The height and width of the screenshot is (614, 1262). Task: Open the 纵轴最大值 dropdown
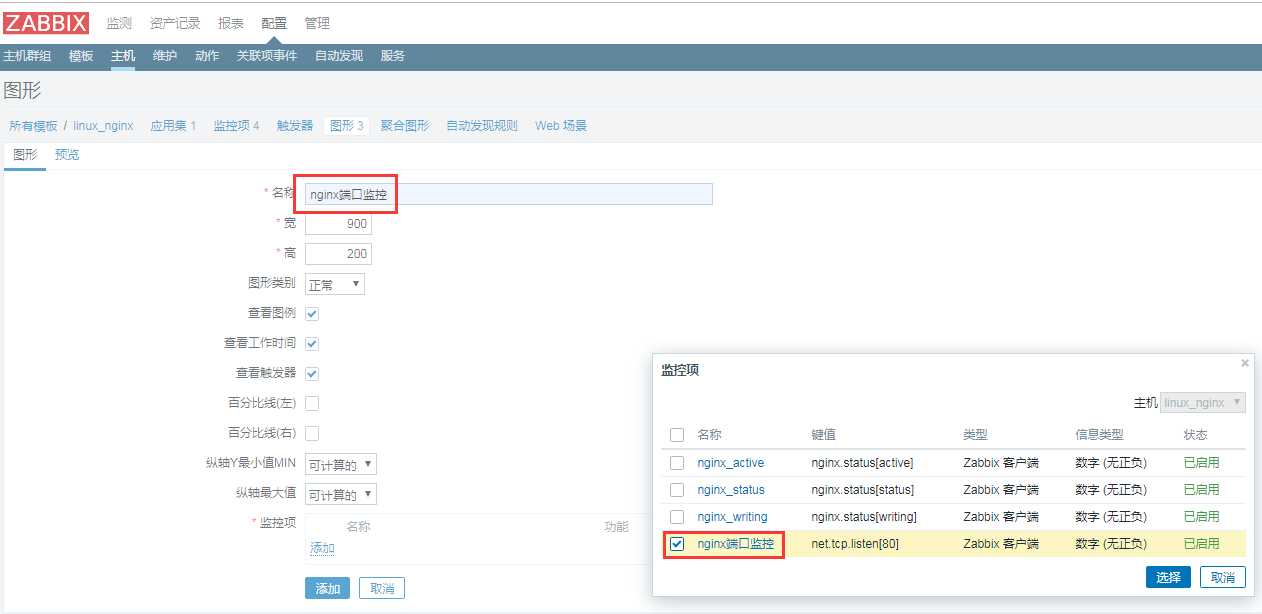[341, 494]
